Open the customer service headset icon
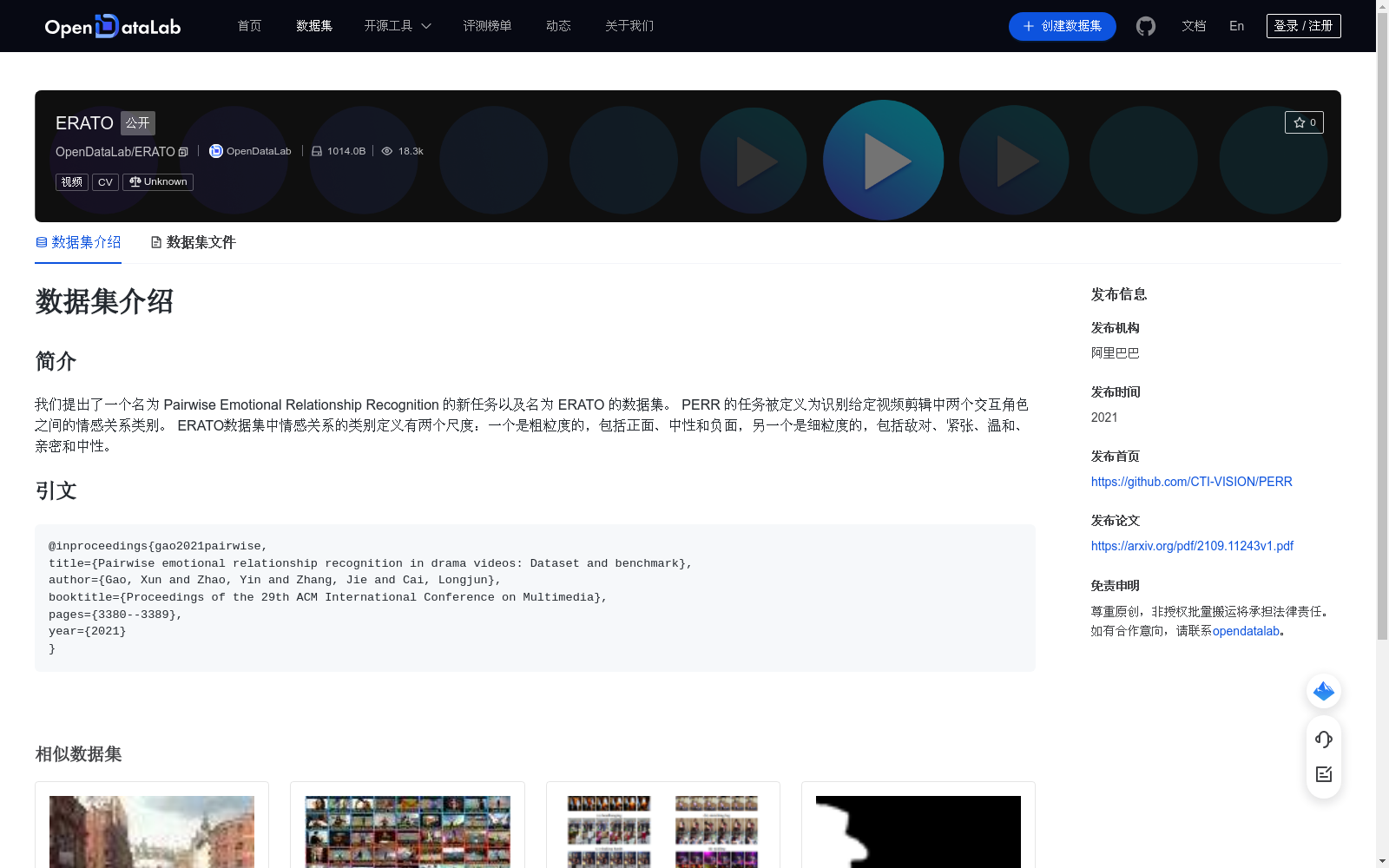This screenshot has width=1389, height=868. point(1324,740)
